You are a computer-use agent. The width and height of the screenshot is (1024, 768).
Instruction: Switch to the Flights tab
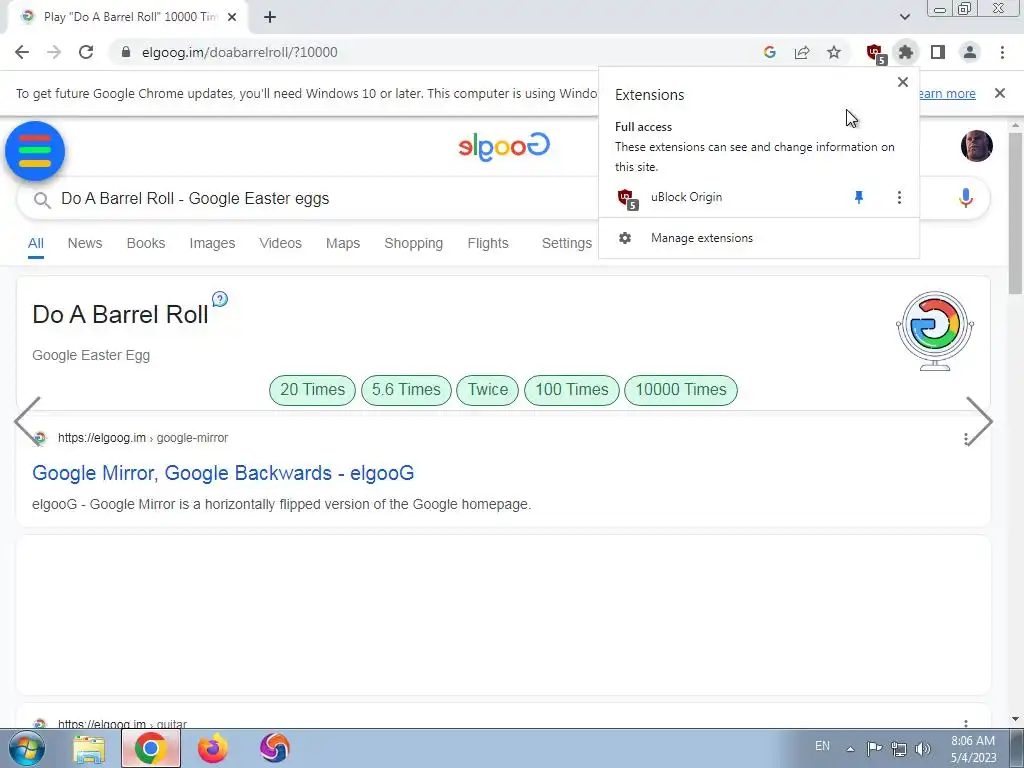488,243
